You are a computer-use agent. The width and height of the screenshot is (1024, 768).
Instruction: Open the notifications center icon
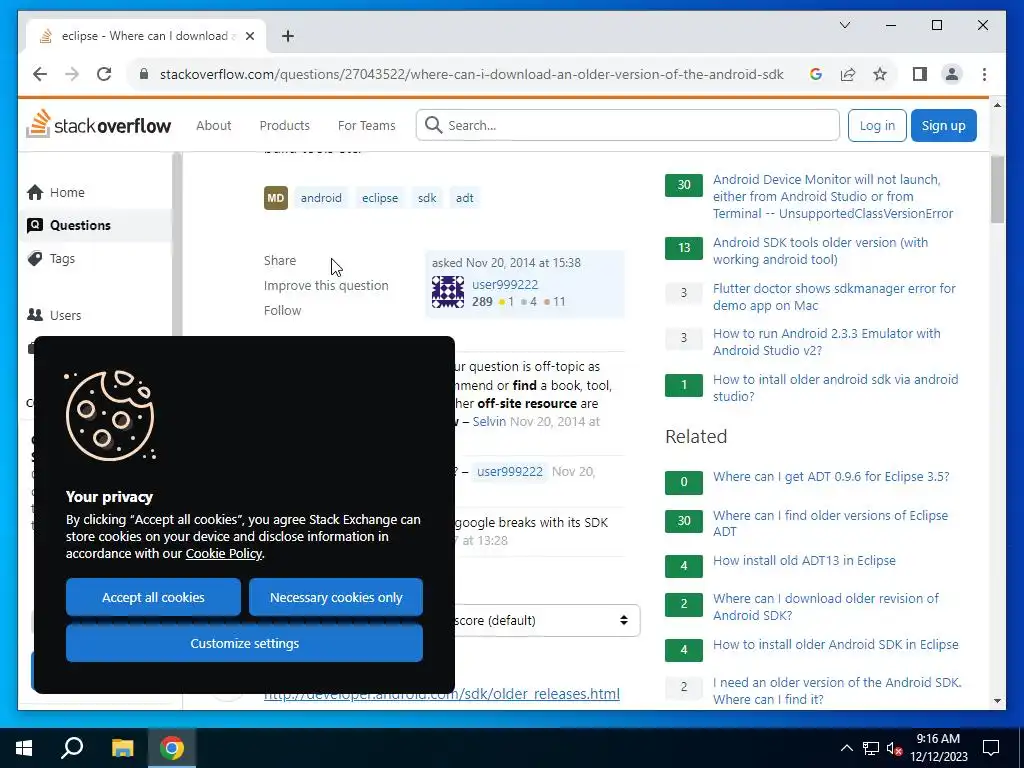991,748
